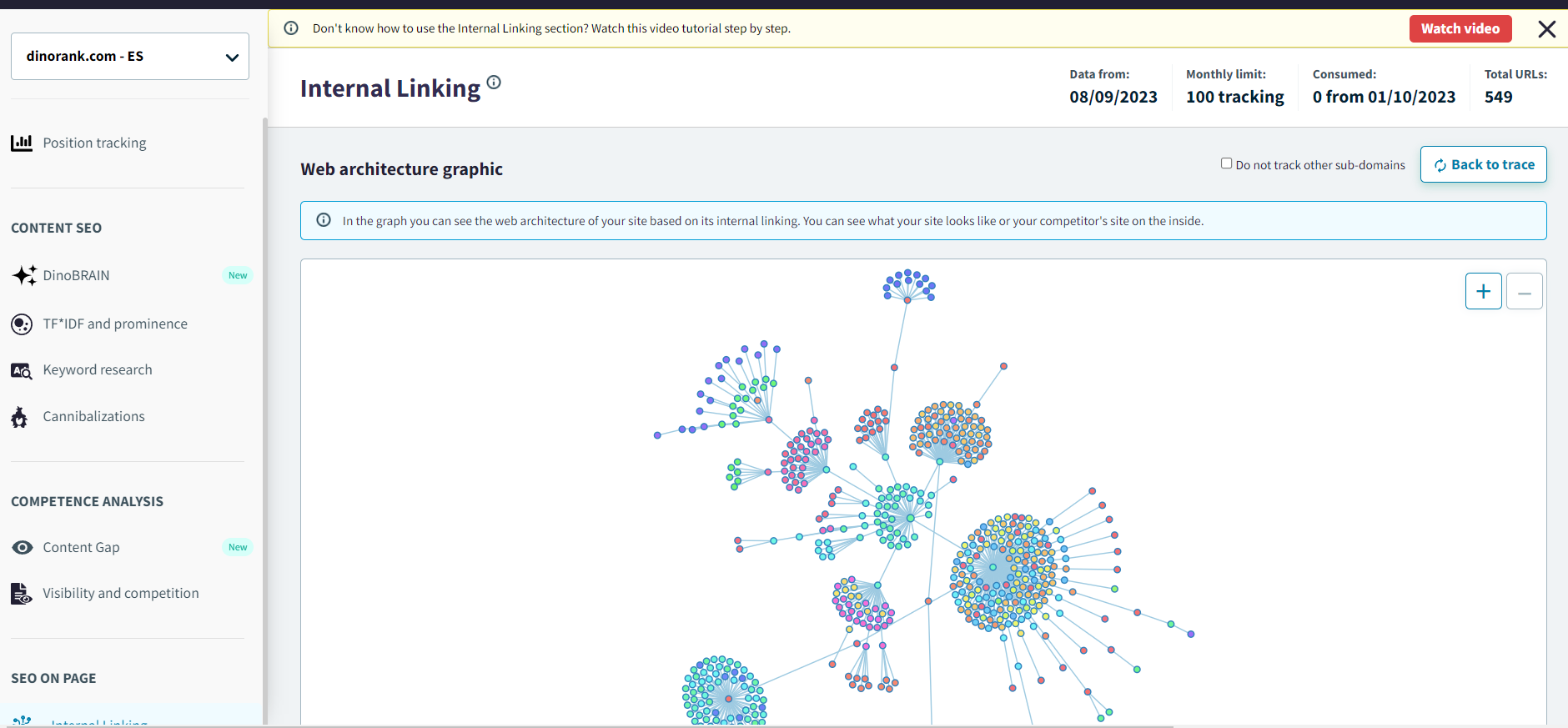
Task: Click the large multicolor node cluster center
Action: pyautogui.click(x=993, y=567)
